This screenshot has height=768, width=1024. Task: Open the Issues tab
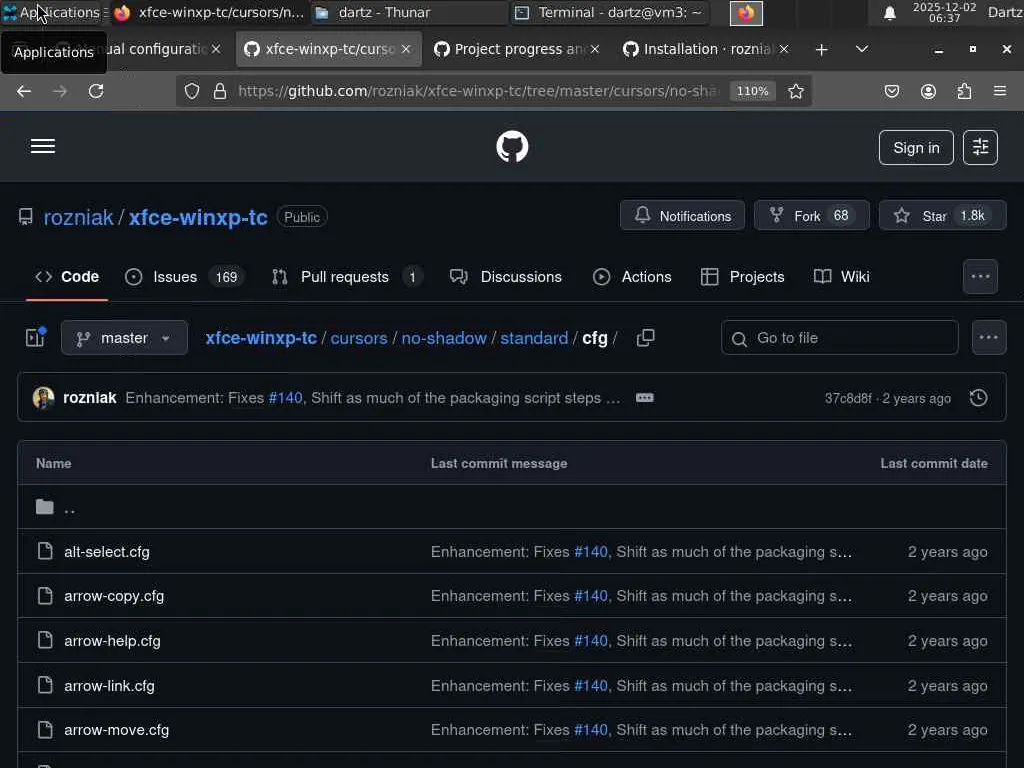point(184,277)
